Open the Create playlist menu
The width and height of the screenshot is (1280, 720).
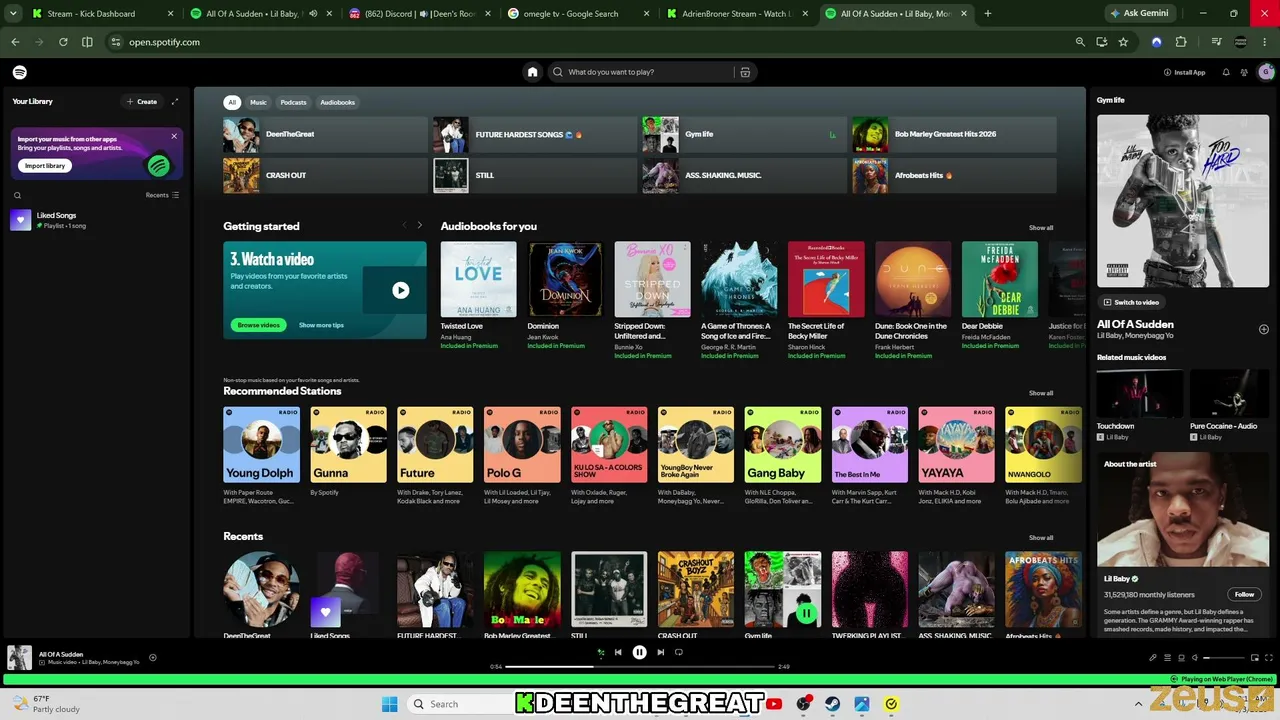142,101
